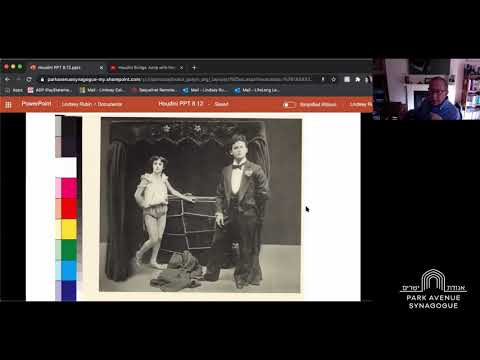Open the Sequential Remote bookmark
This screenshot has width=480, height=360.
point(154,90)
